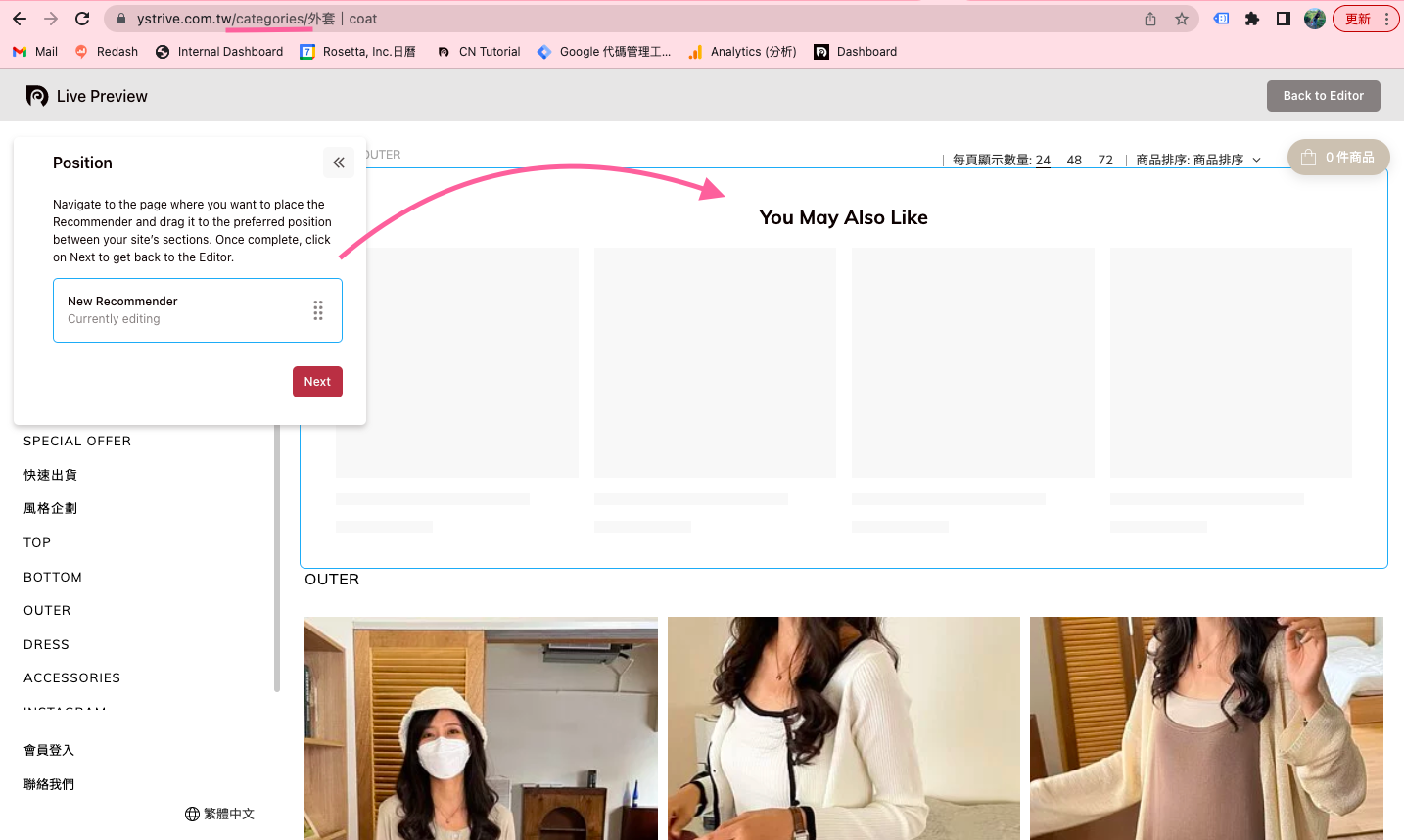Click the You May Also Like heading
The image size is (1404, 840).
click(843, 217)
